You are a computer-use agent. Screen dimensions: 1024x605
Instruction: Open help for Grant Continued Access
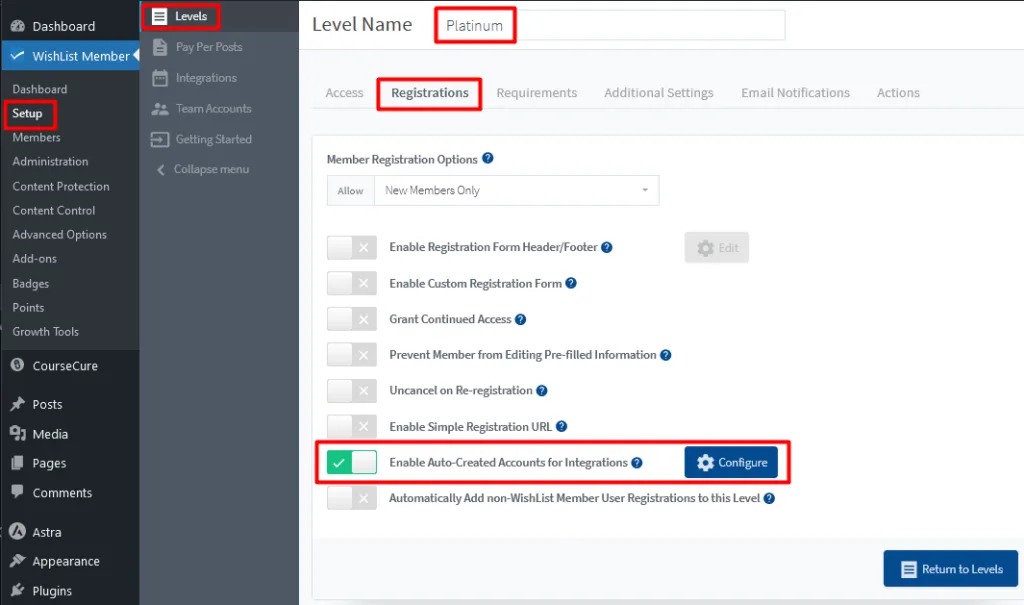pyautogui.click(x=520, y=319)
